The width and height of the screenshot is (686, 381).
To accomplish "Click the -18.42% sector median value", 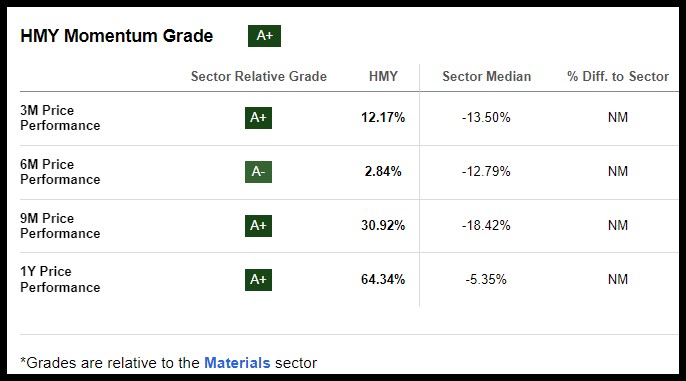I will pos(486,225).
